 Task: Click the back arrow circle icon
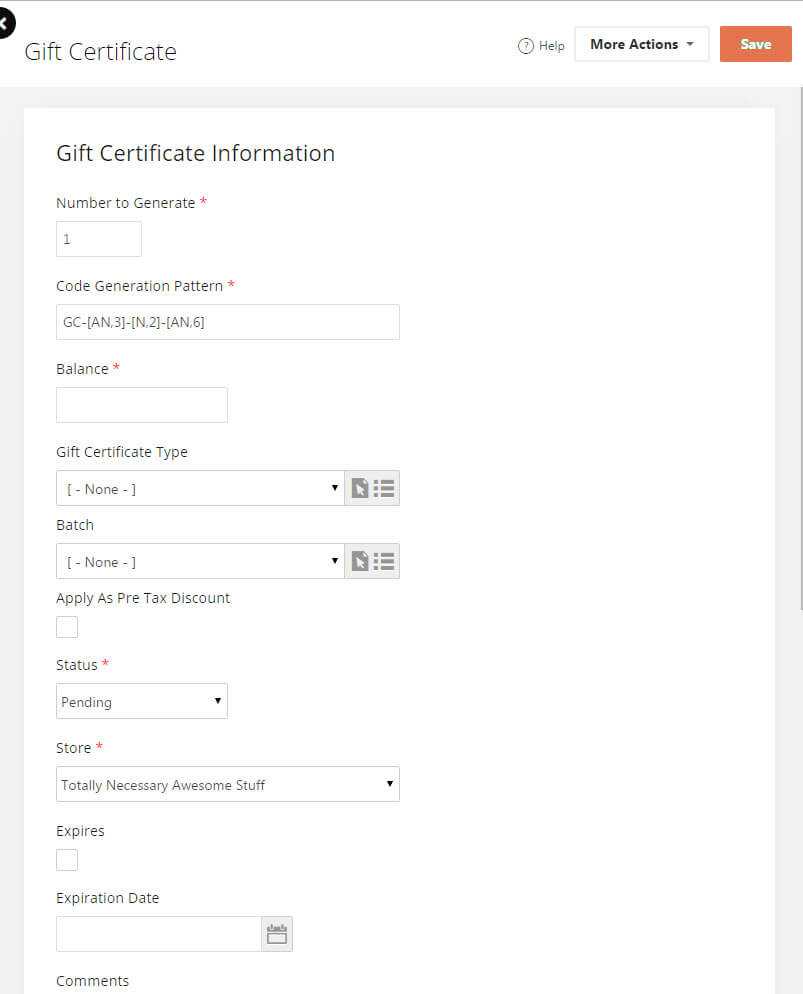tap(5, 23)
